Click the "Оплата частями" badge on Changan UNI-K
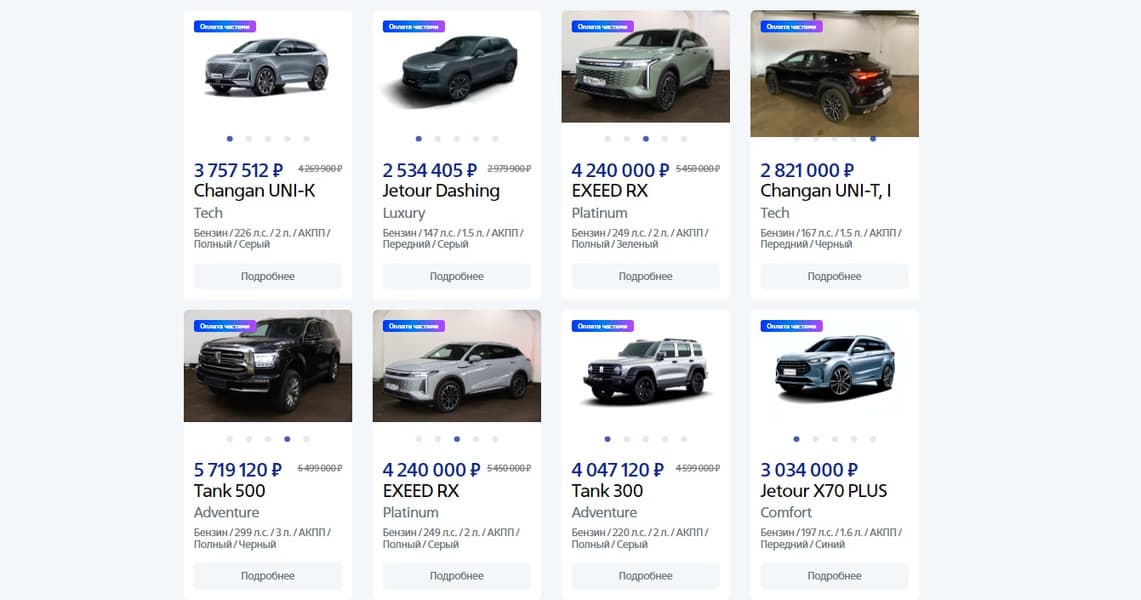 225,27
